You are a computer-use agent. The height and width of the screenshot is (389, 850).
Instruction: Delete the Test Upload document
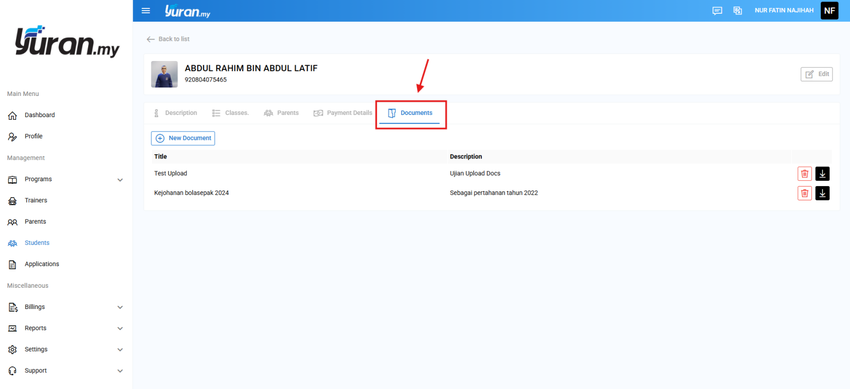804,174
